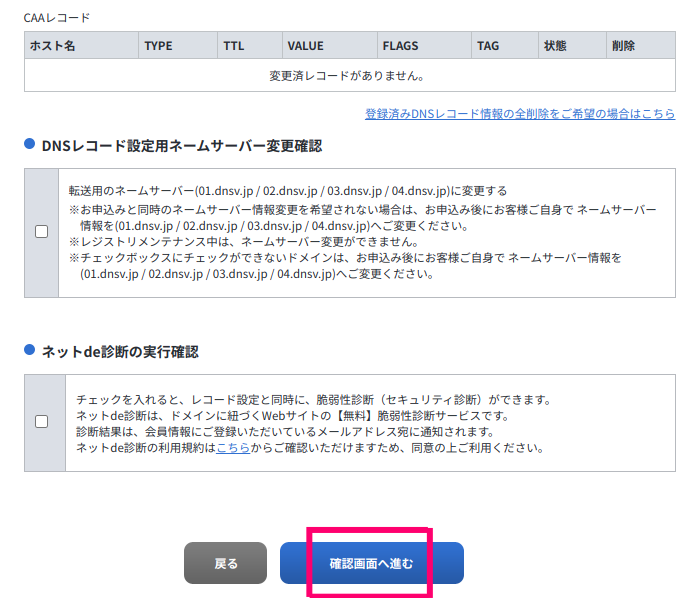
Task: Click the ホスト名 column header
Action: pyautogui.click(x=81, y=46)
